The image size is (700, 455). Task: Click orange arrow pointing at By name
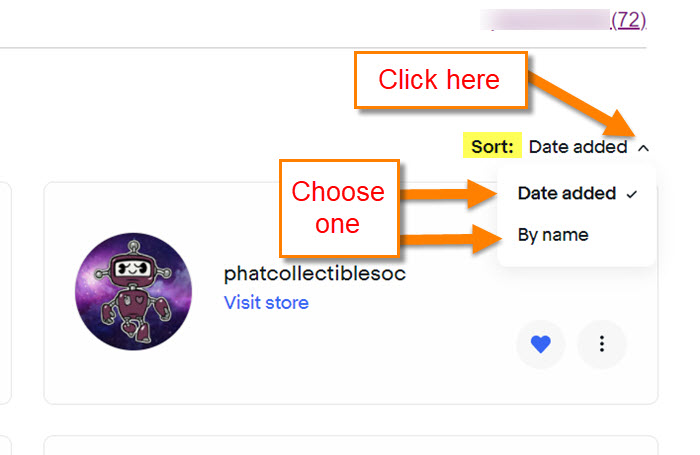click(450, 239)
